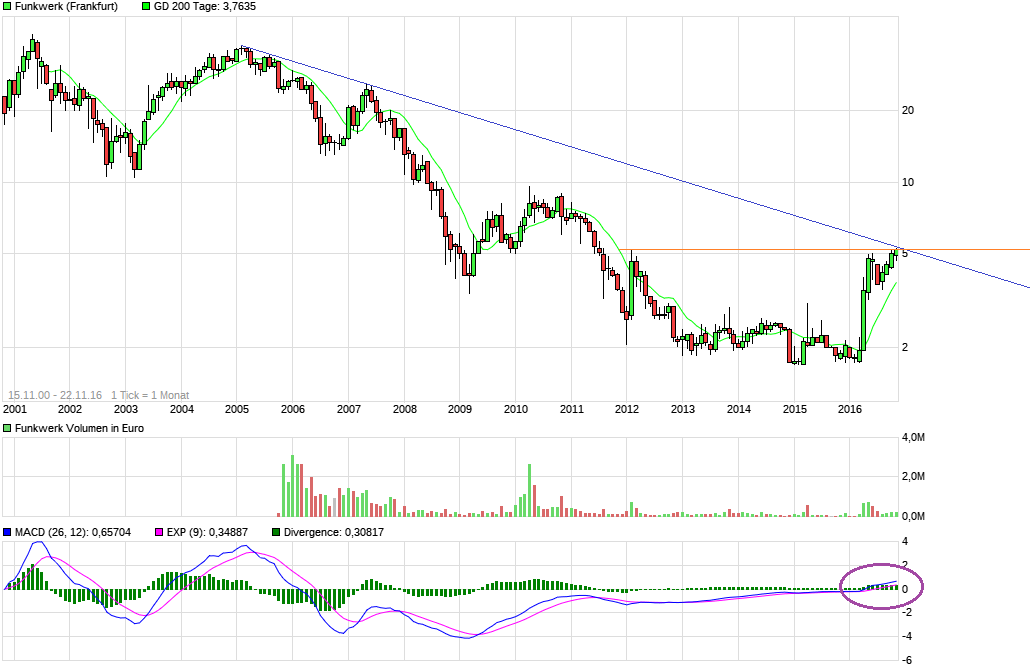
Task: Click the GD 200 Tage legend square
Action: click(x=145, y=7)
